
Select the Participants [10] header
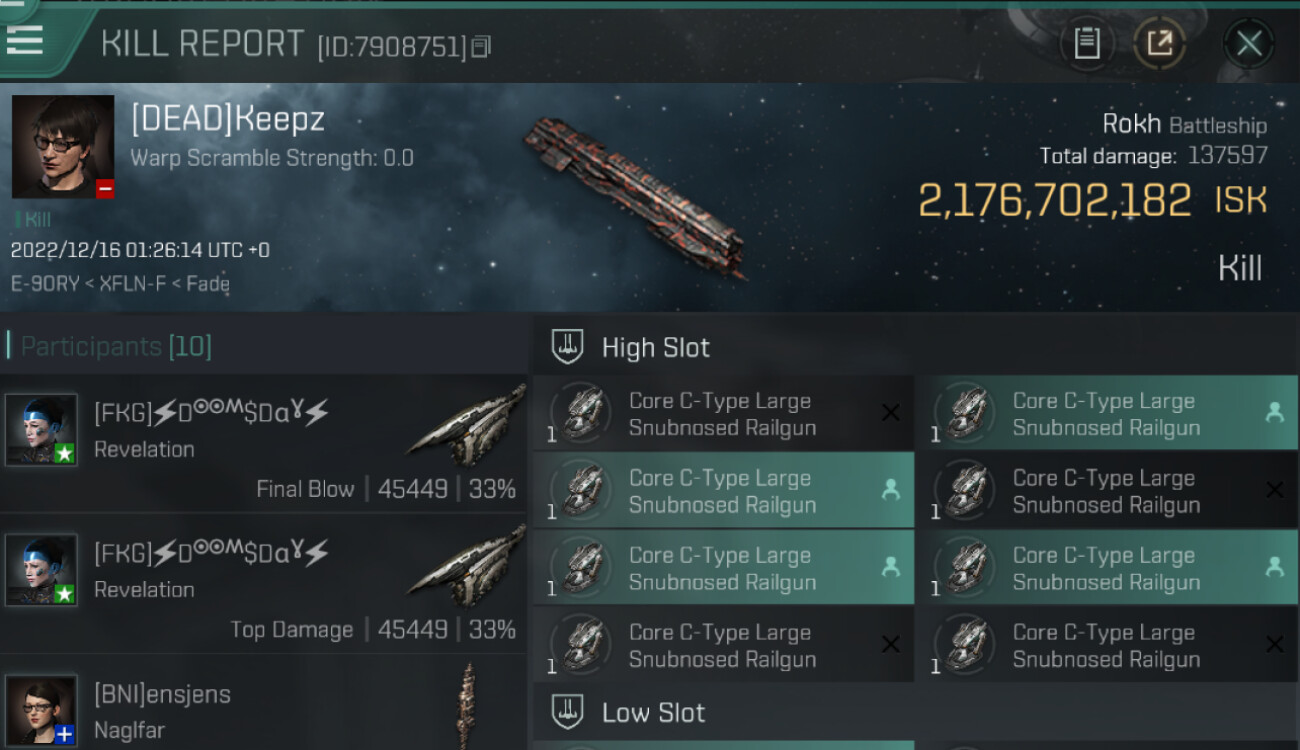(x=116, y=346)
